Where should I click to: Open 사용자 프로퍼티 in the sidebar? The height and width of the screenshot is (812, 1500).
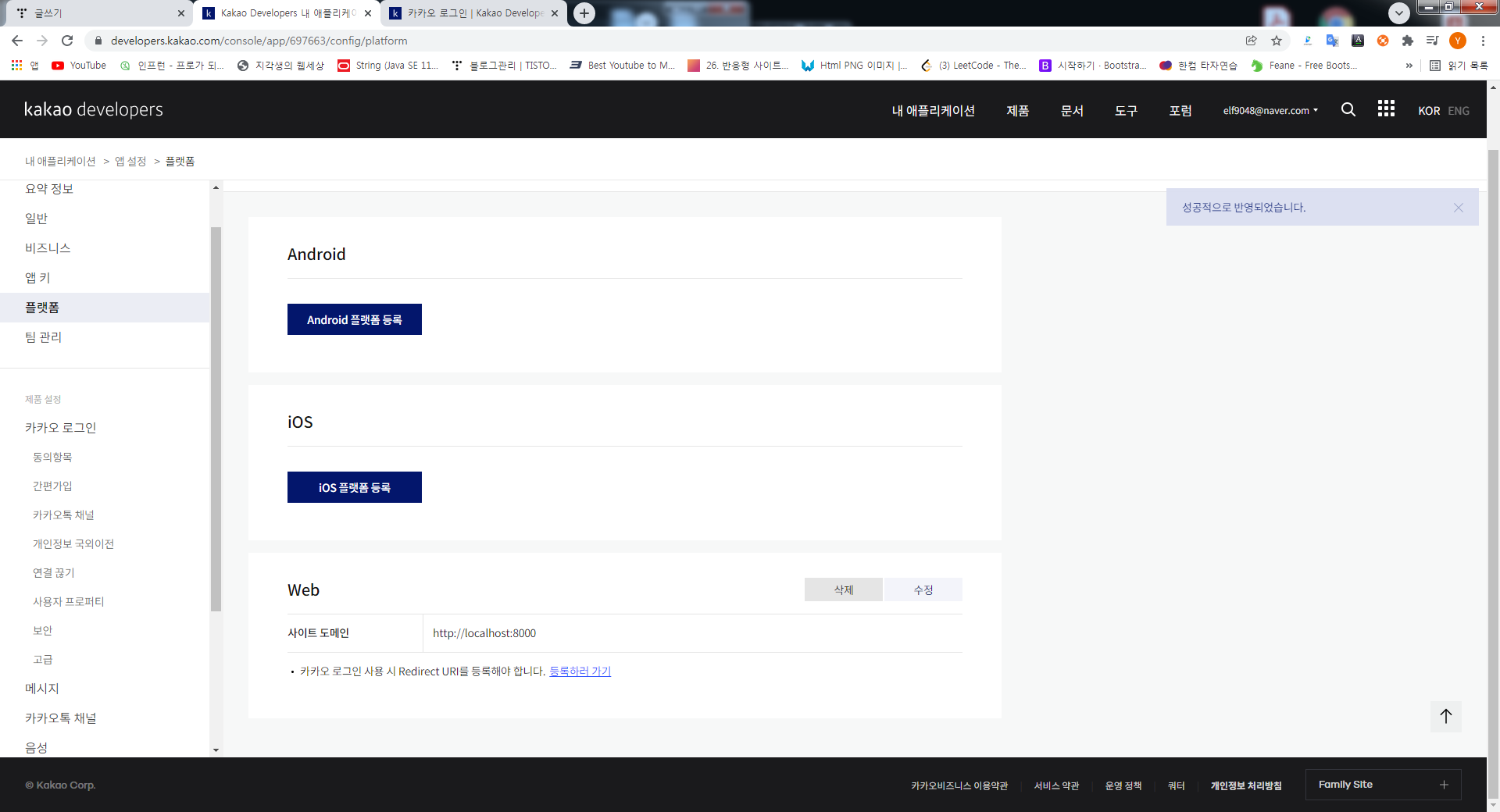[x=69, y=602]
